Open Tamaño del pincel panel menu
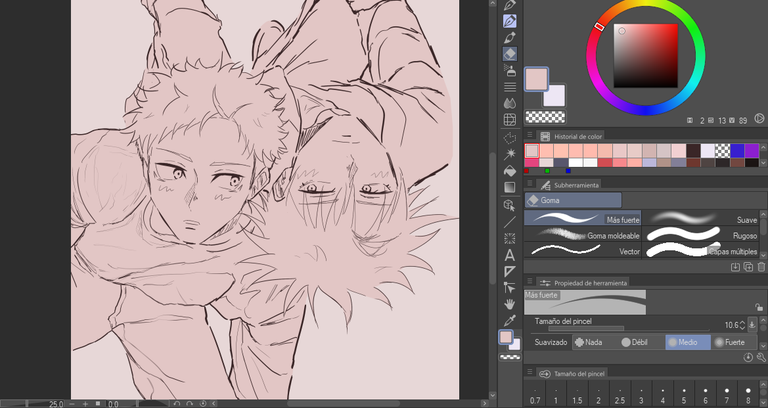Viewport: 768px width, 408px height. pyautogui.click(x=529, y=373)
